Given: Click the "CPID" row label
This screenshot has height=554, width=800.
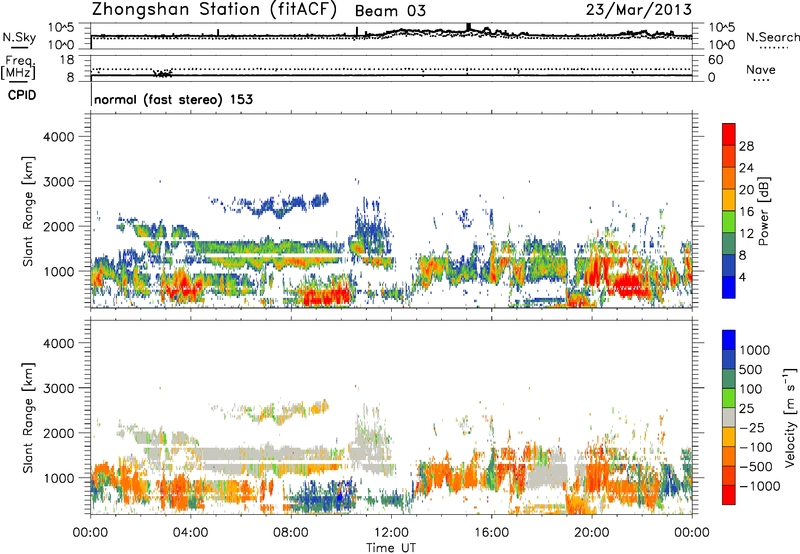Looking at the screenshot, I should tap(22, 95).
